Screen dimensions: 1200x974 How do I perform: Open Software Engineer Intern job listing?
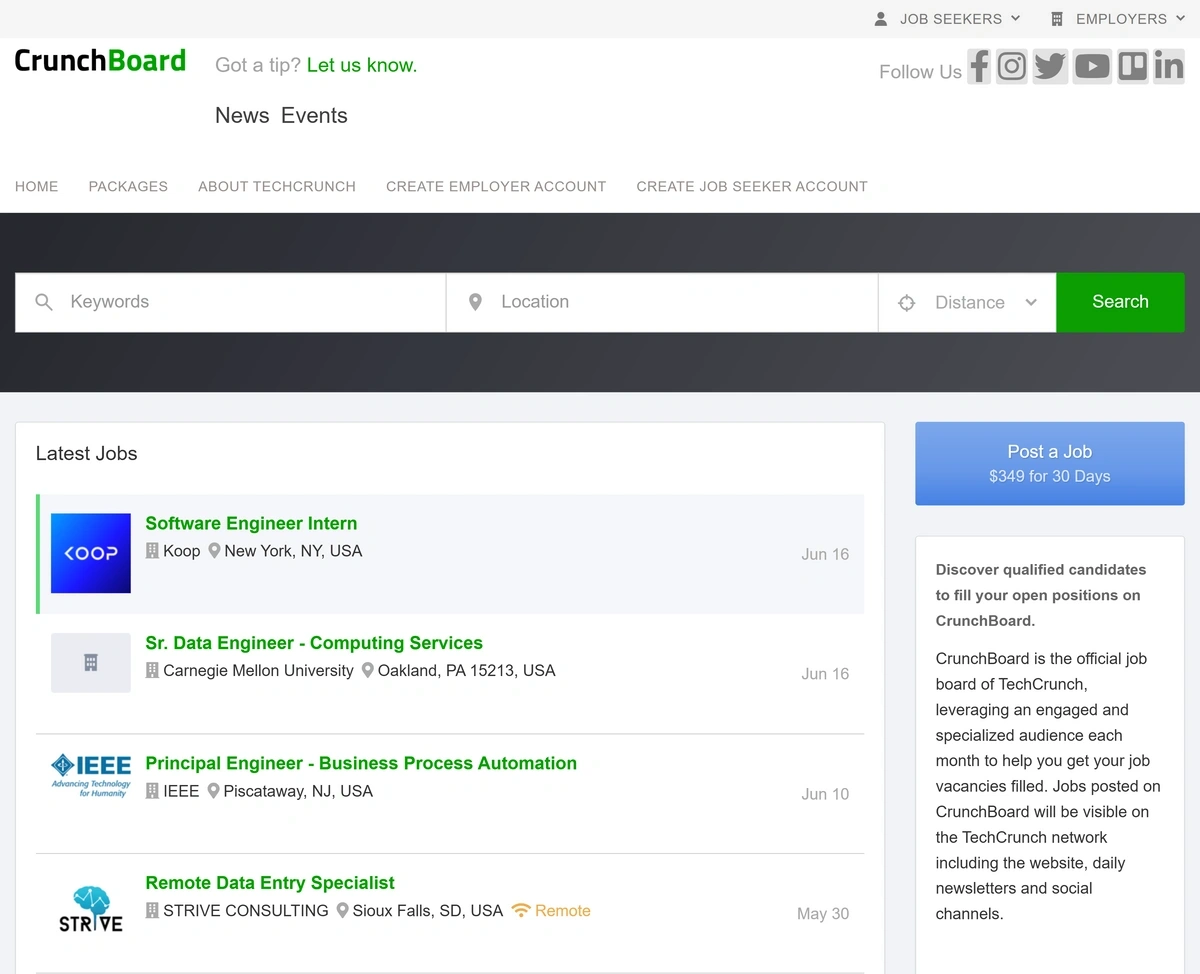tap(251, 523)
